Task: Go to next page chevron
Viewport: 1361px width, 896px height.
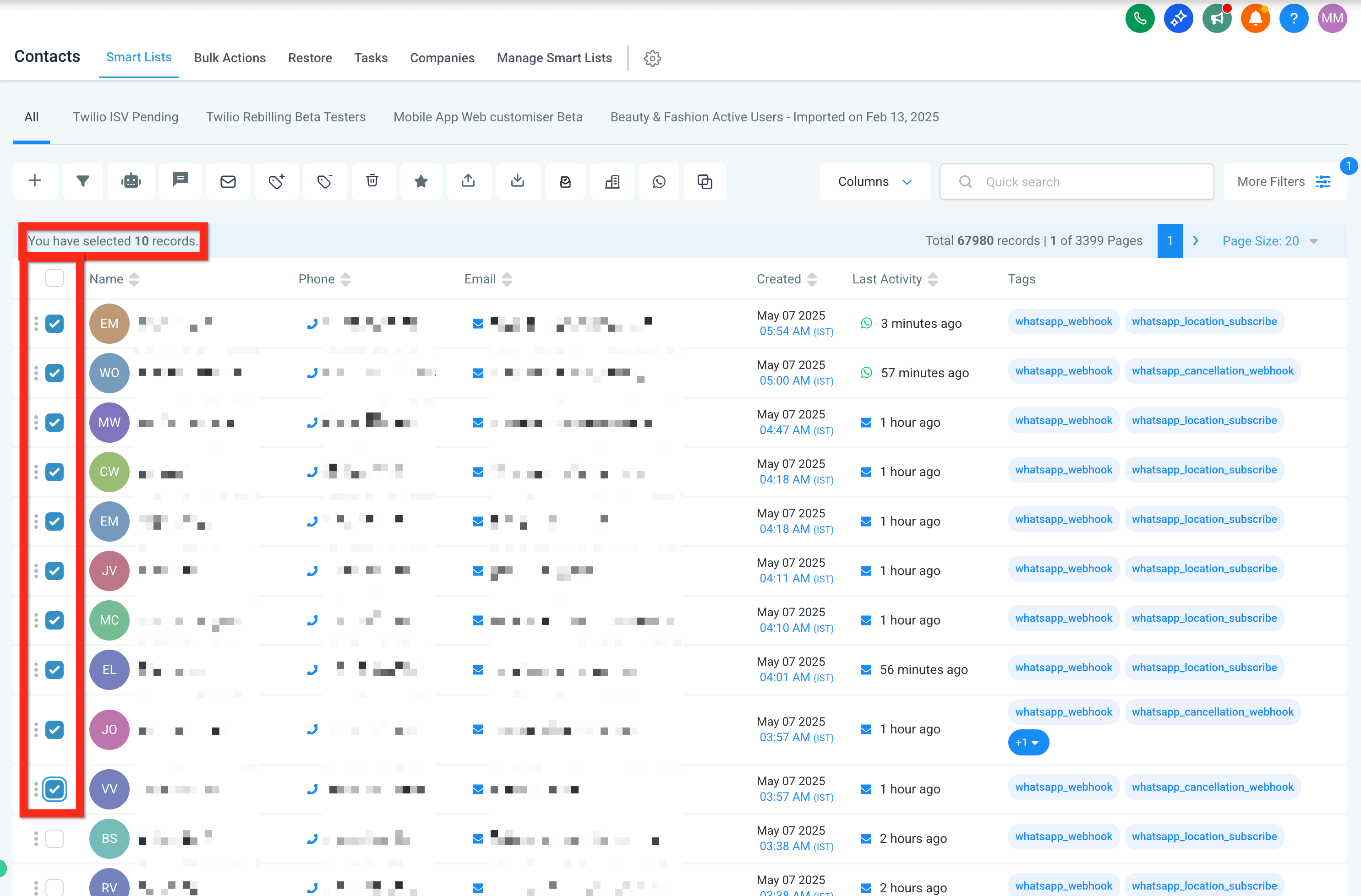Action: [1195, 240]
